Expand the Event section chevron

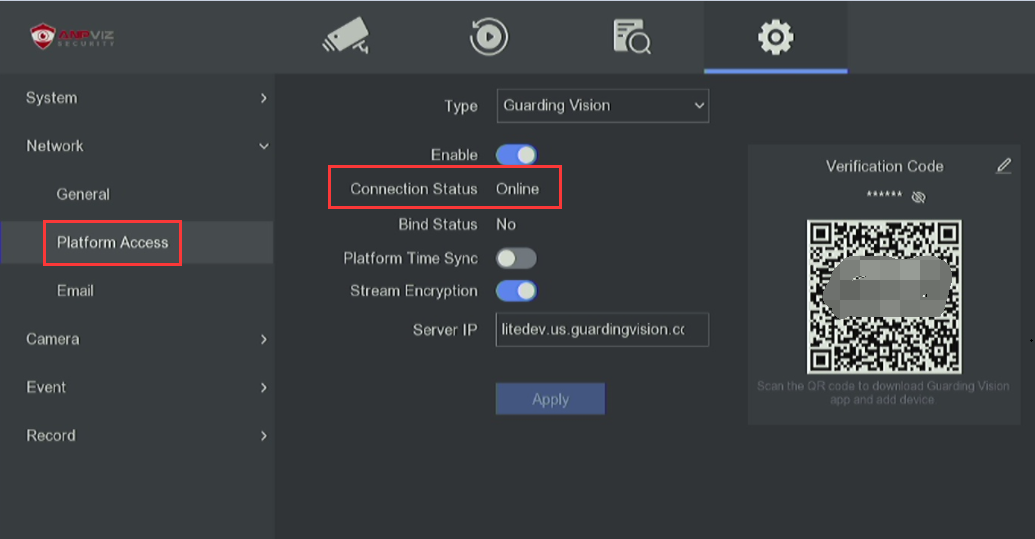(x=263, y=387)
